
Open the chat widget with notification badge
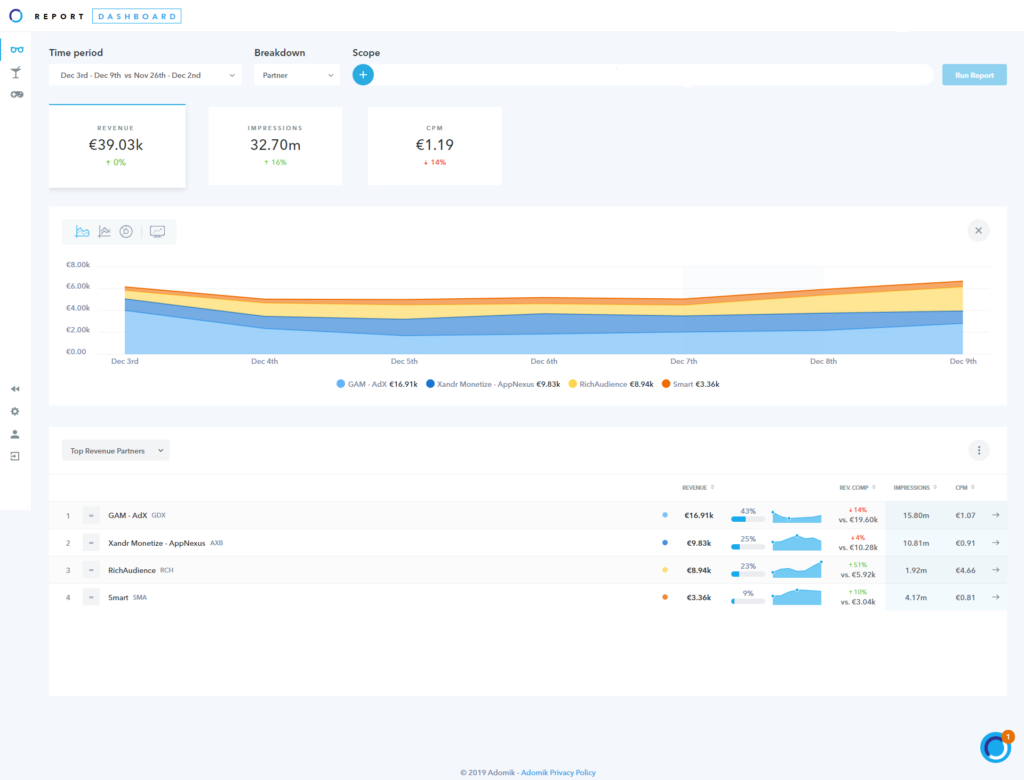click(996, 747)
